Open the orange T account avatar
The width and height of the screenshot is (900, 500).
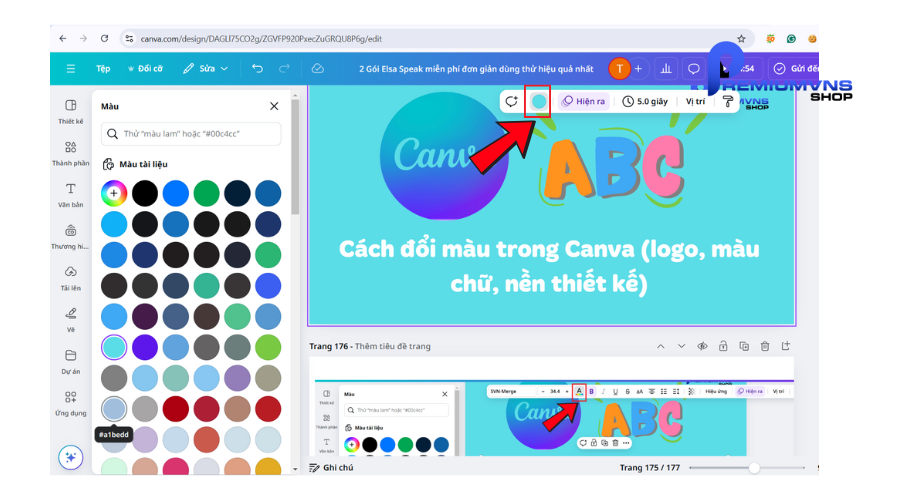click(619, 68)
